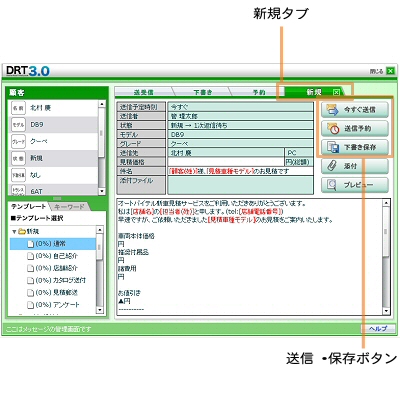This screenshot has height=400, width=400.
Task: Click the template list scroll up arrow
Action: pos(100,230)
